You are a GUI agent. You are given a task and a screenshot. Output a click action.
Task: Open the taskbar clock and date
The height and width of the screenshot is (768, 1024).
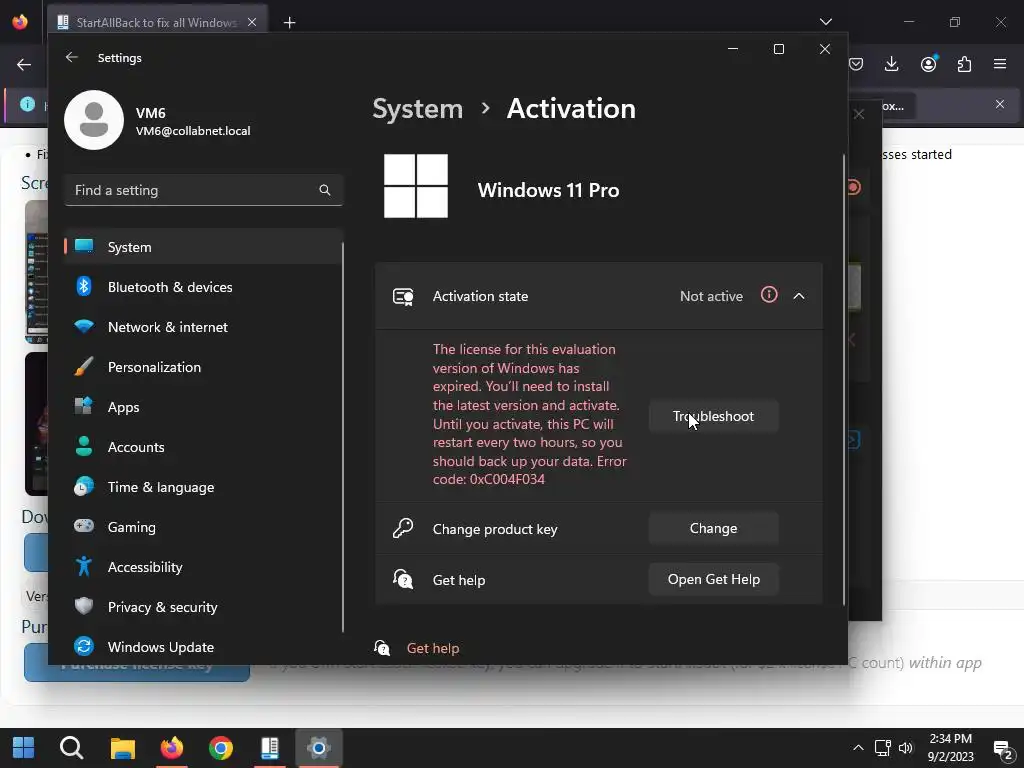point(950,748)
